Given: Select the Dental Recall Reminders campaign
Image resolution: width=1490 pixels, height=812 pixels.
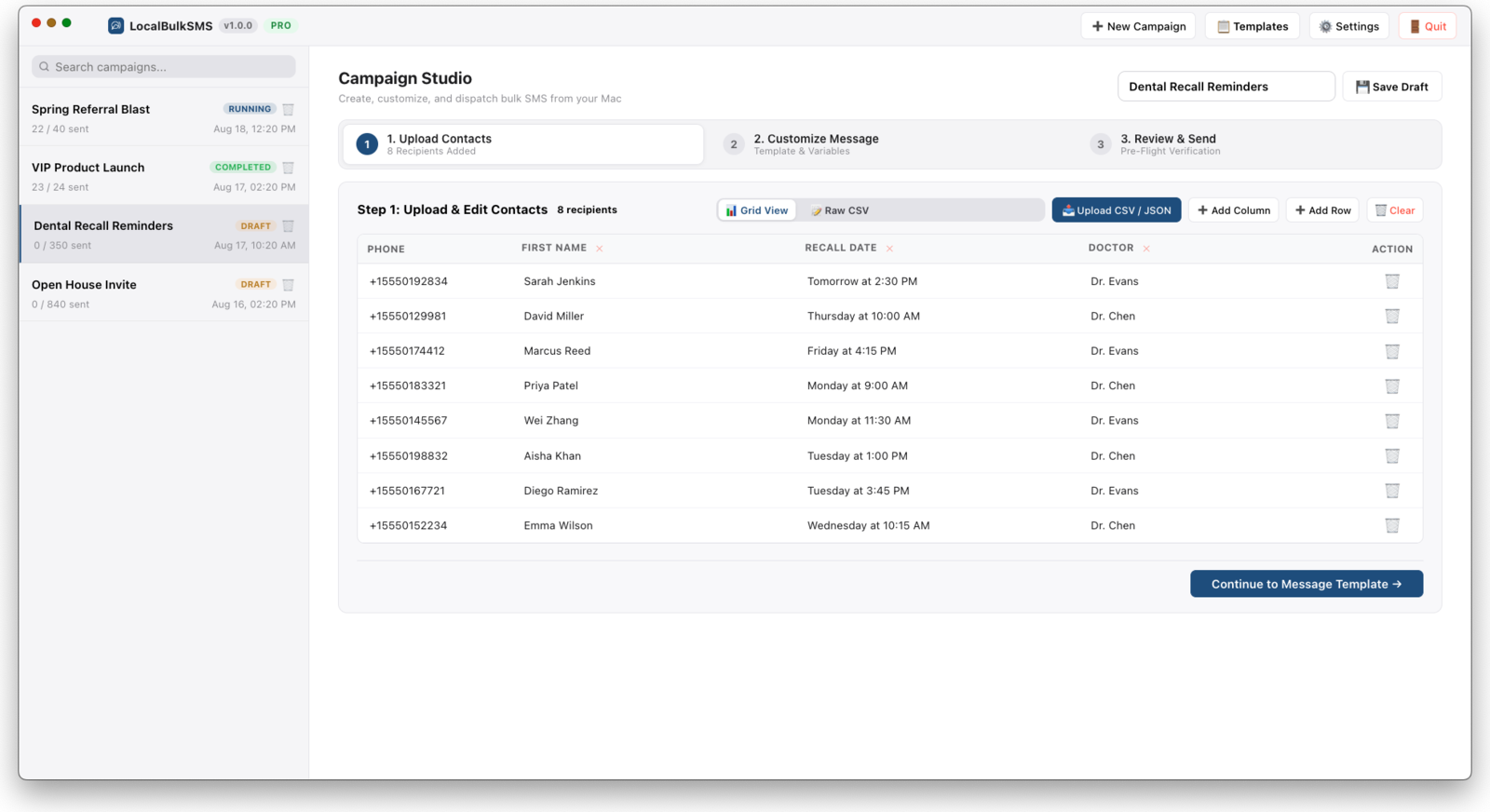Looking at the screenshot, I should coord(164,235).
